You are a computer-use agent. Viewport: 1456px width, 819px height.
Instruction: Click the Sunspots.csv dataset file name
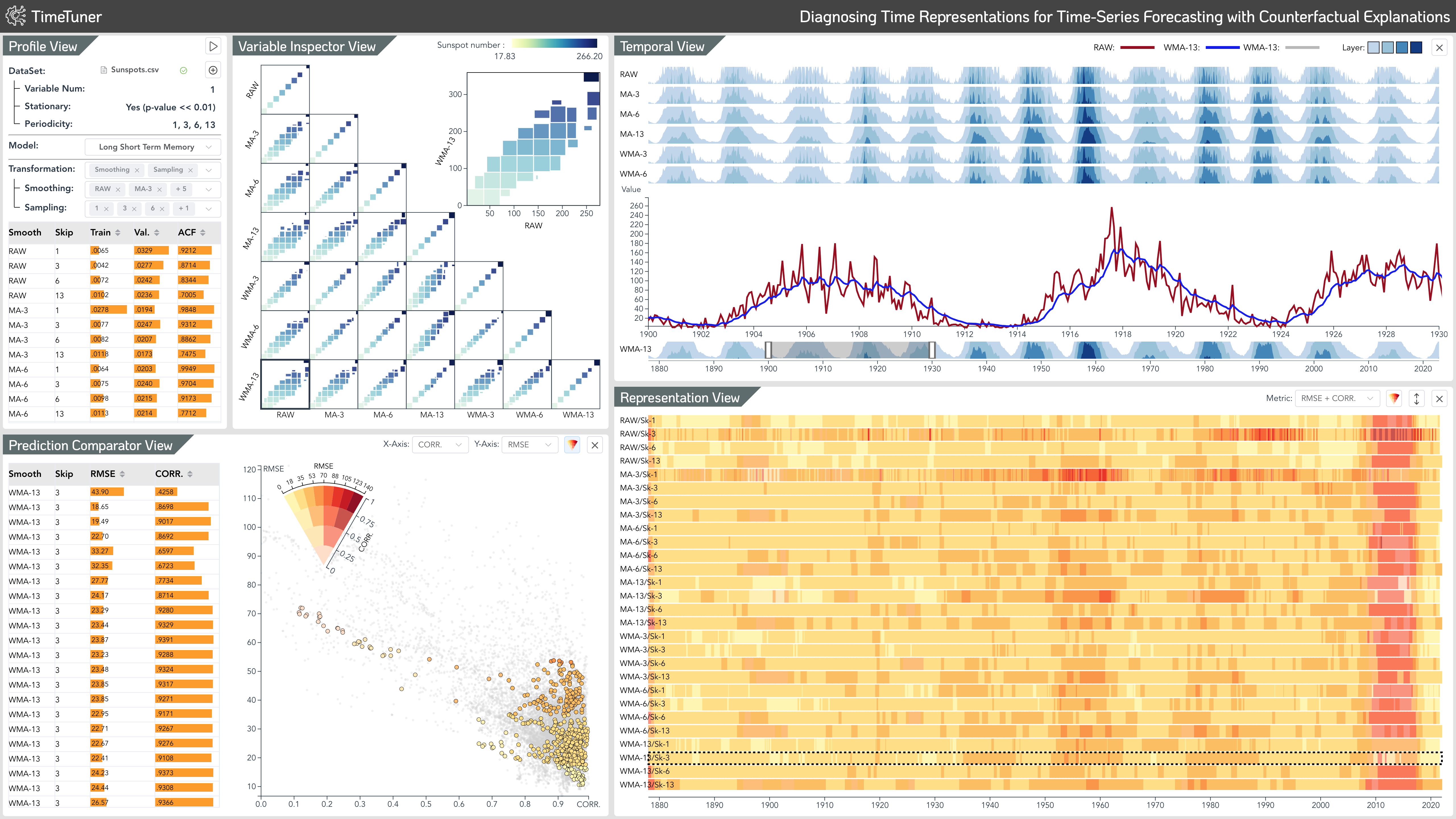tap(135, 69)
